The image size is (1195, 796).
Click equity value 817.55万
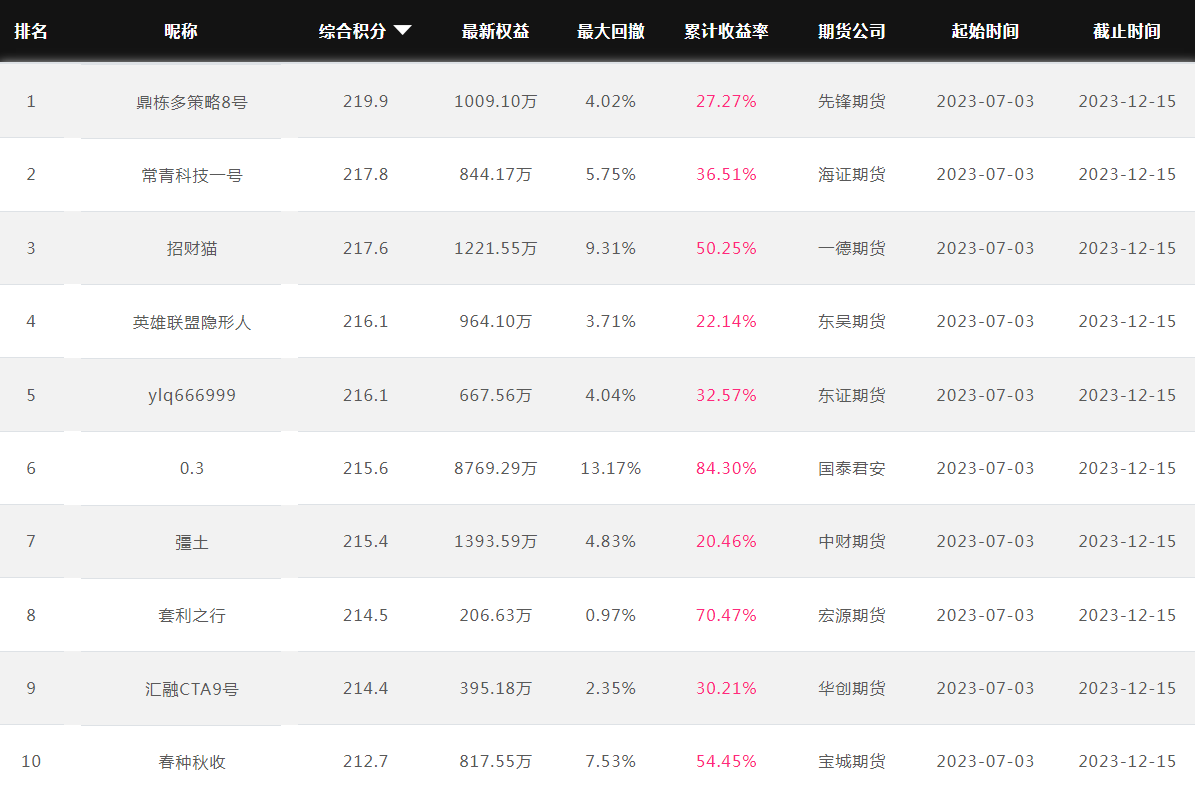(x=495, y=762)
